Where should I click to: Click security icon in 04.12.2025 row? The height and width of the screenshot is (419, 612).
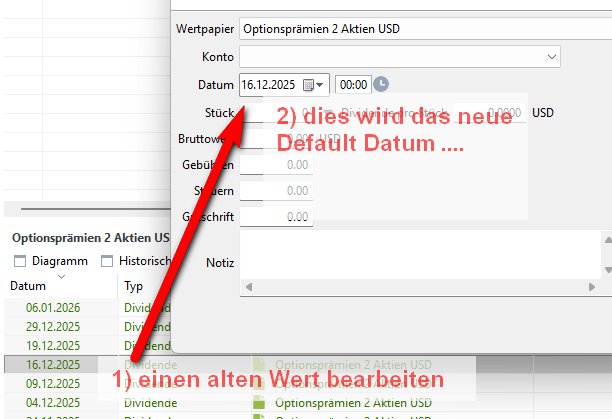[261, 402]
